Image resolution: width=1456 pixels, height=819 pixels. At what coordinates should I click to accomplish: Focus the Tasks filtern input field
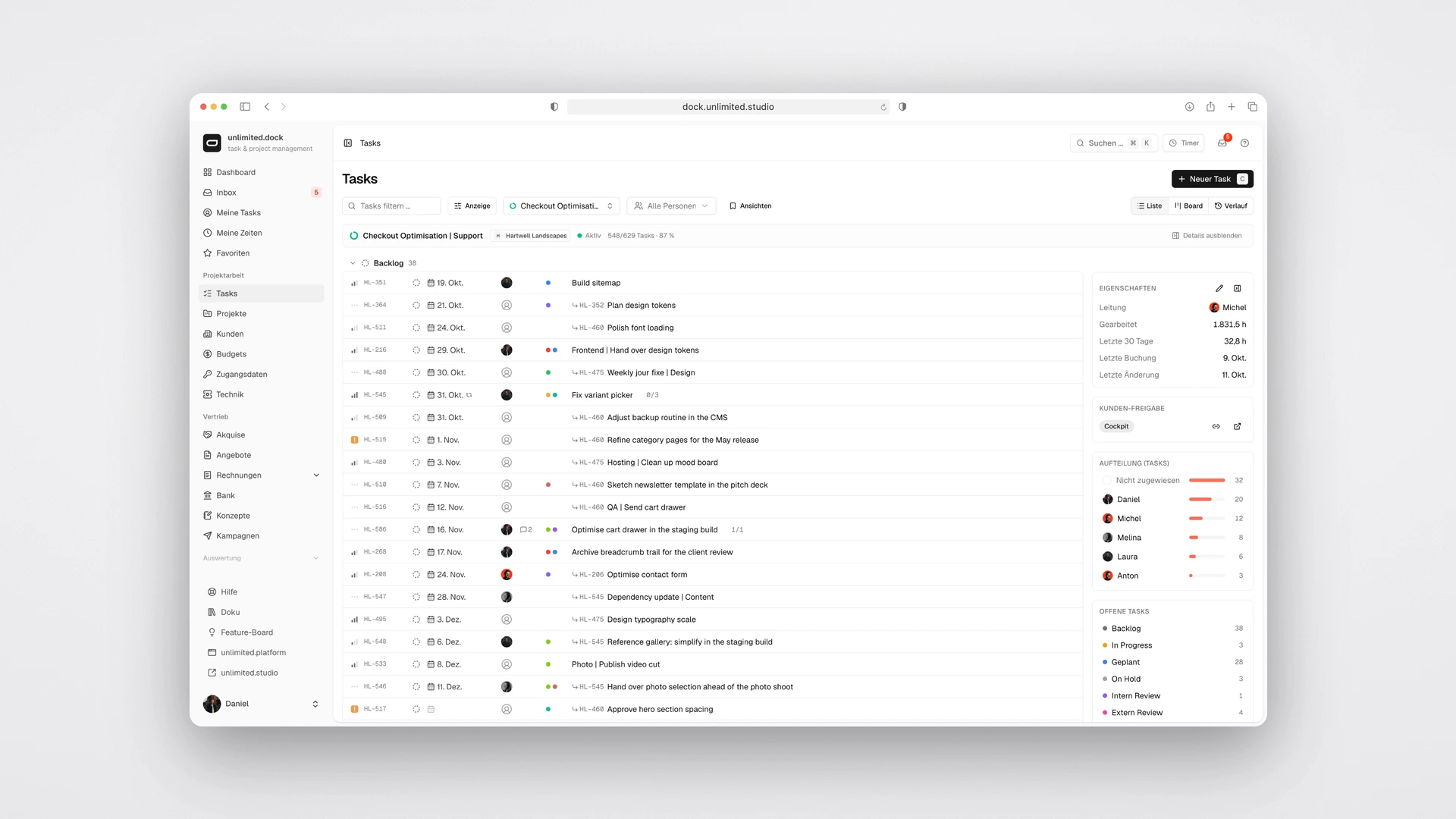point(391,206)
